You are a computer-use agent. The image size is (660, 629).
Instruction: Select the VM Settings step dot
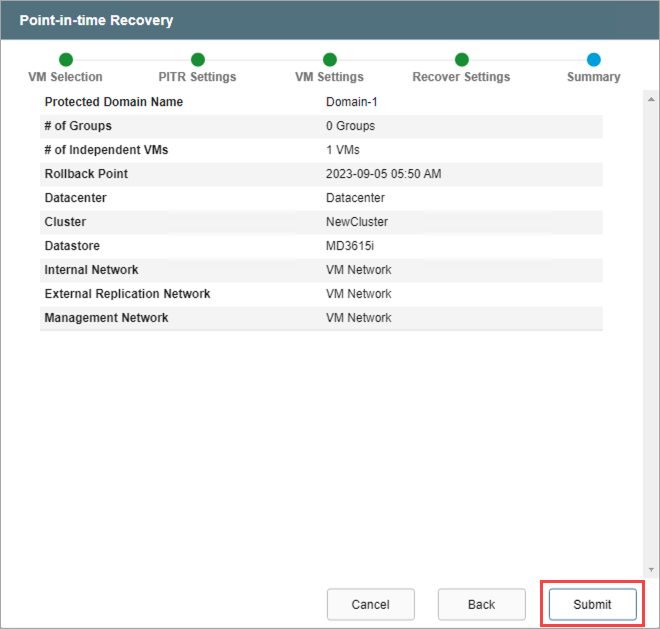click(x=330, y=60)
